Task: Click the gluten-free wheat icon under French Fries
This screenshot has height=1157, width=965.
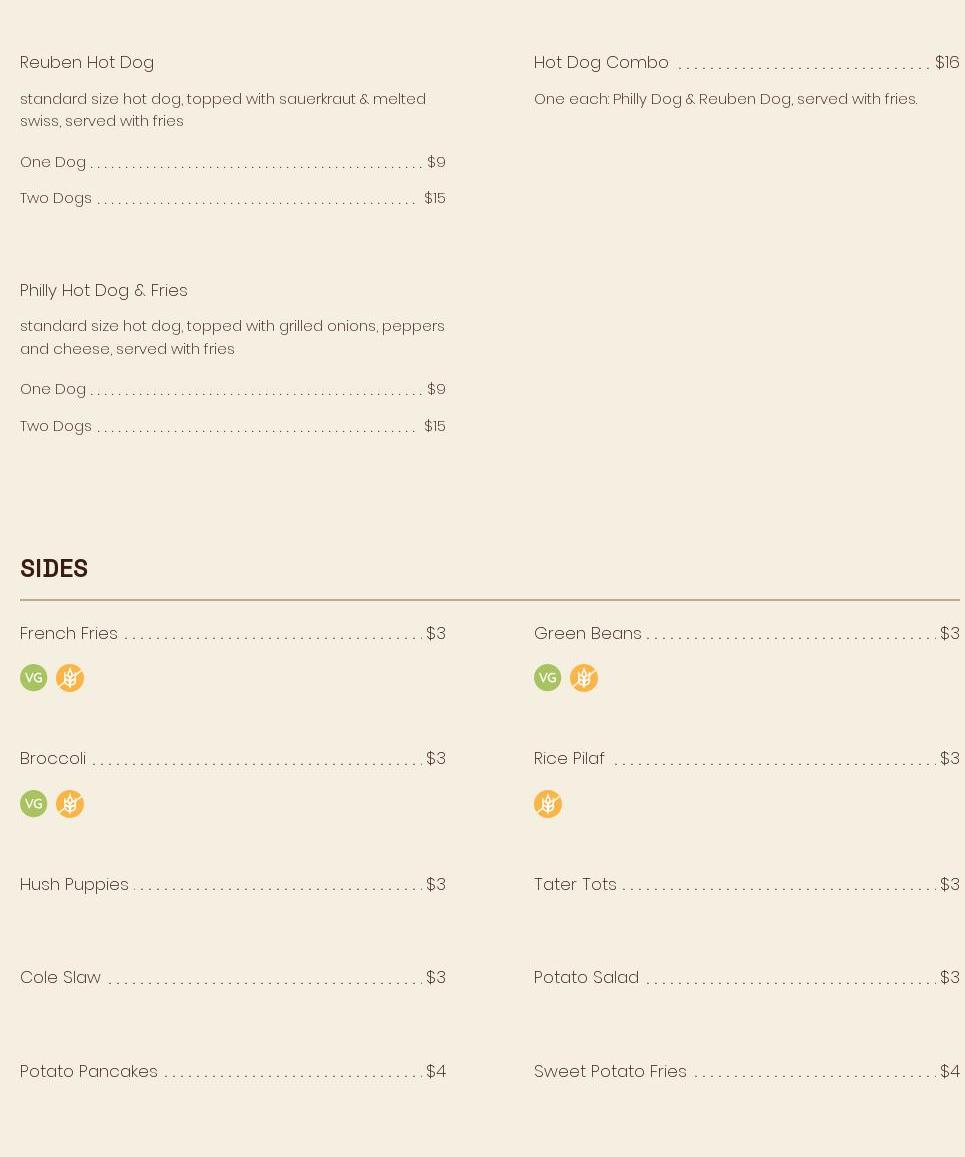Action: (70, 677)
